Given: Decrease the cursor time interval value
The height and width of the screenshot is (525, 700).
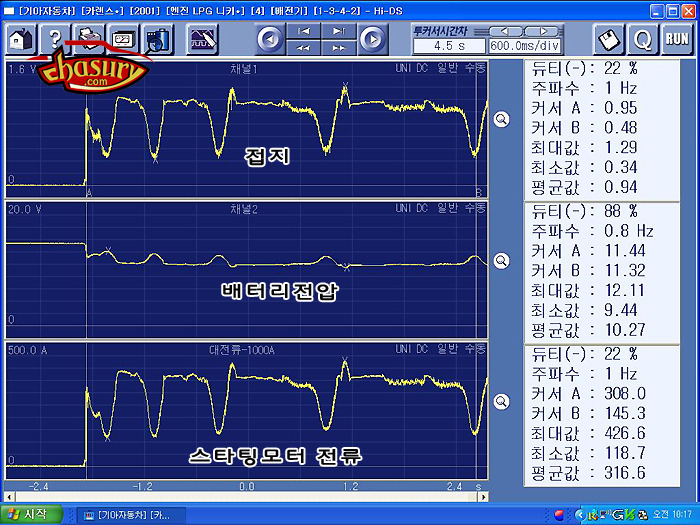Looking at the screenshot, I should coord(507,30).
